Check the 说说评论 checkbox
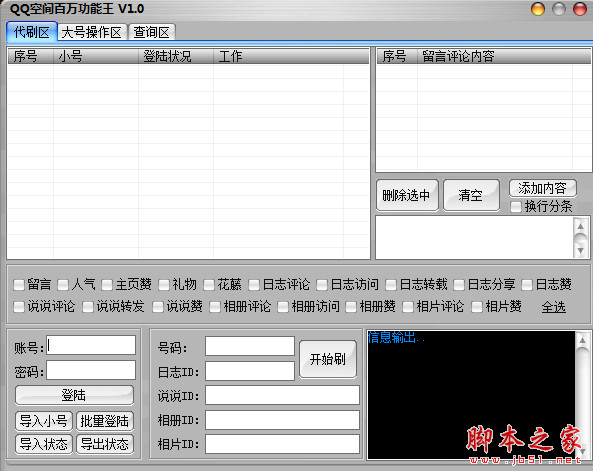Screen dimensions: 593x471 (19, 307)
